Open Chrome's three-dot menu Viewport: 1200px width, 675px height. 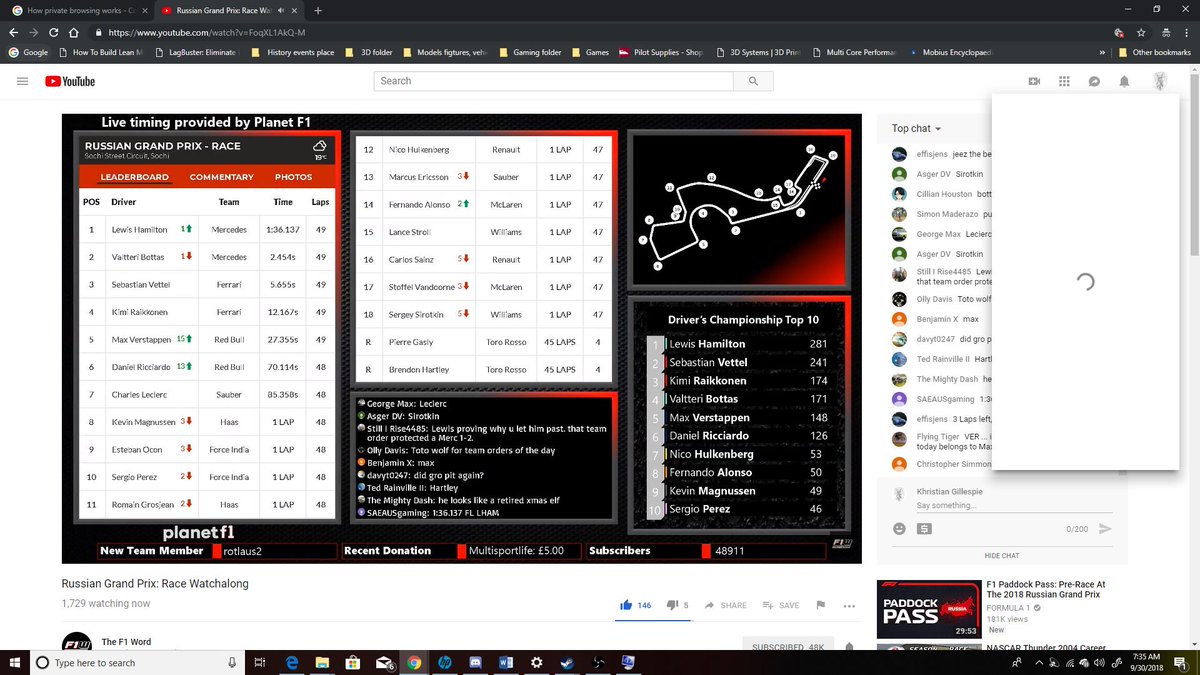(1186, 32)
